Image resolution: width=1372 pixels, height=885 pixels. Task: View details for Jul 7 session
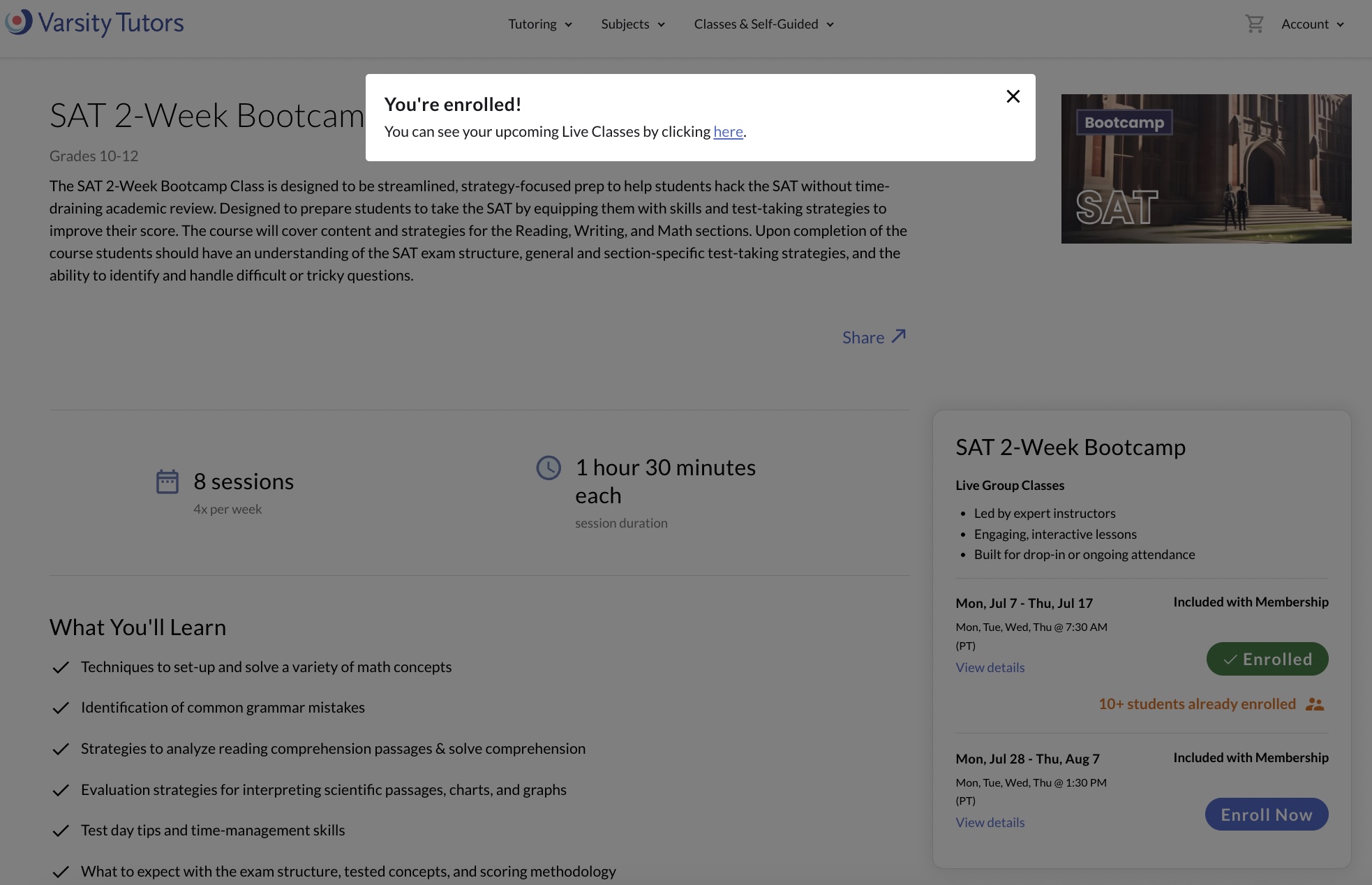point(990,668)
